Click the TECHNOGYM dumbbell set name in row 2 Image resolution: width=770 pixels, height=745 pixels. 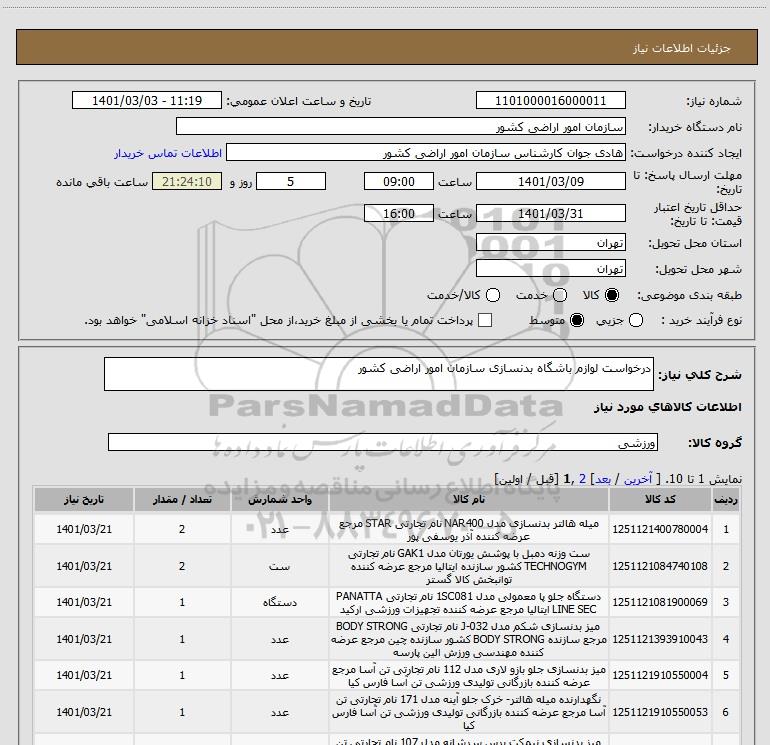tap(468, 566)
